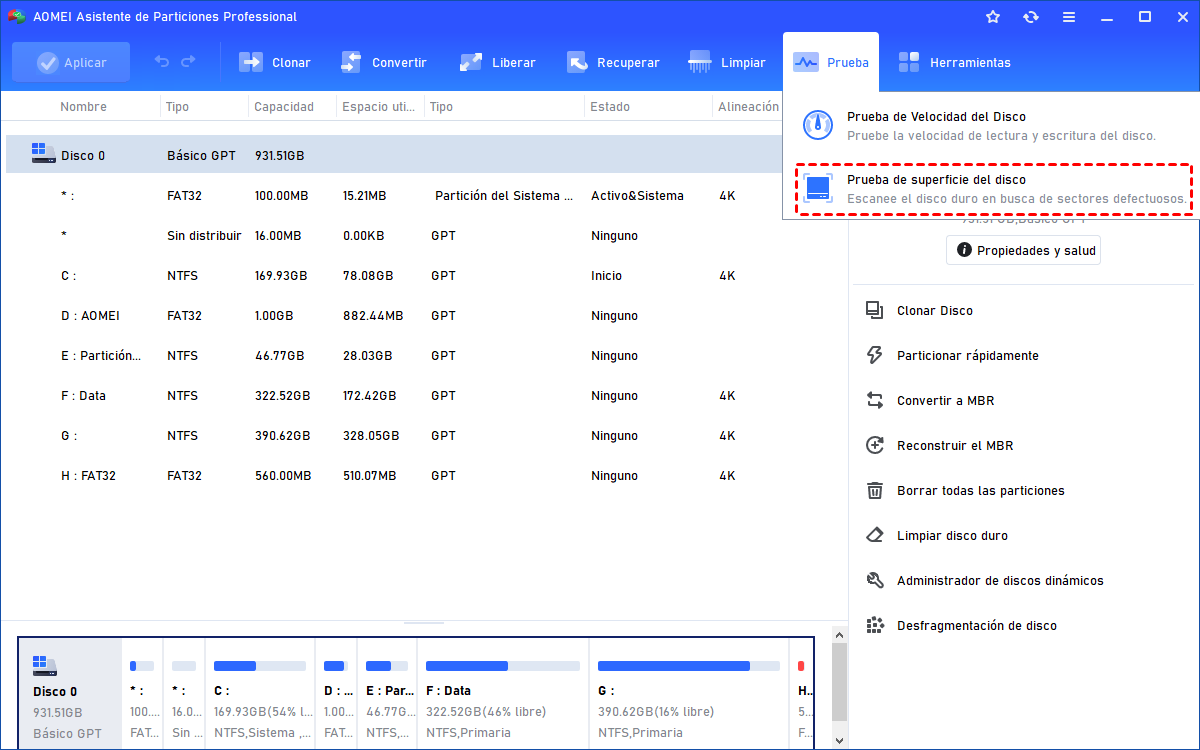Open the Convertir toolbar menu

[384, 62]
